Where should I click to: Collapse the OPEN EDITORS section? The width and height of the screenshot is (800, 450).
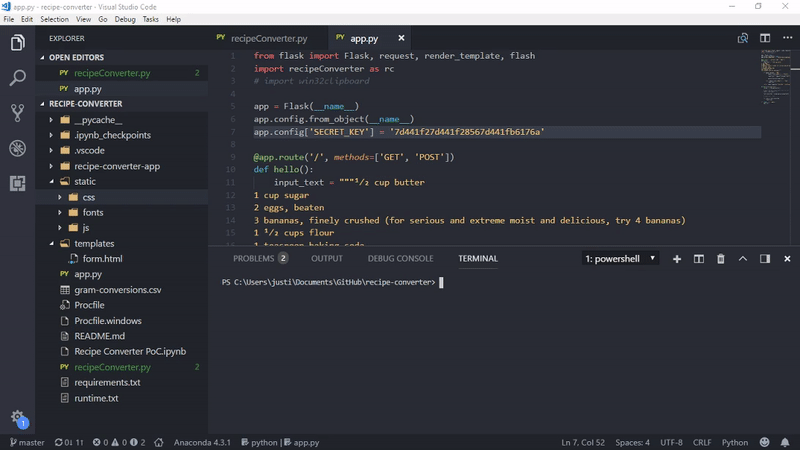(x=76, y=57)
